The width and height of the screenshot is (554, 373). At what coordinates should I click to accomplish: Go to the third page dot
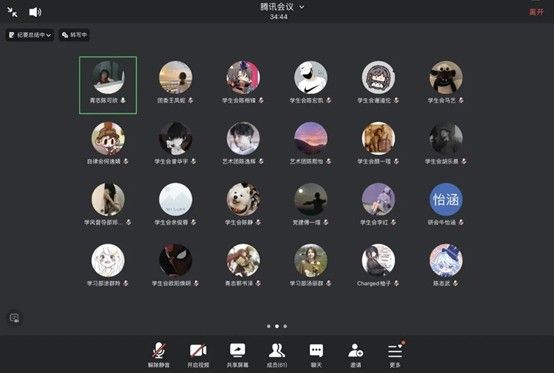tap(285, 326)
